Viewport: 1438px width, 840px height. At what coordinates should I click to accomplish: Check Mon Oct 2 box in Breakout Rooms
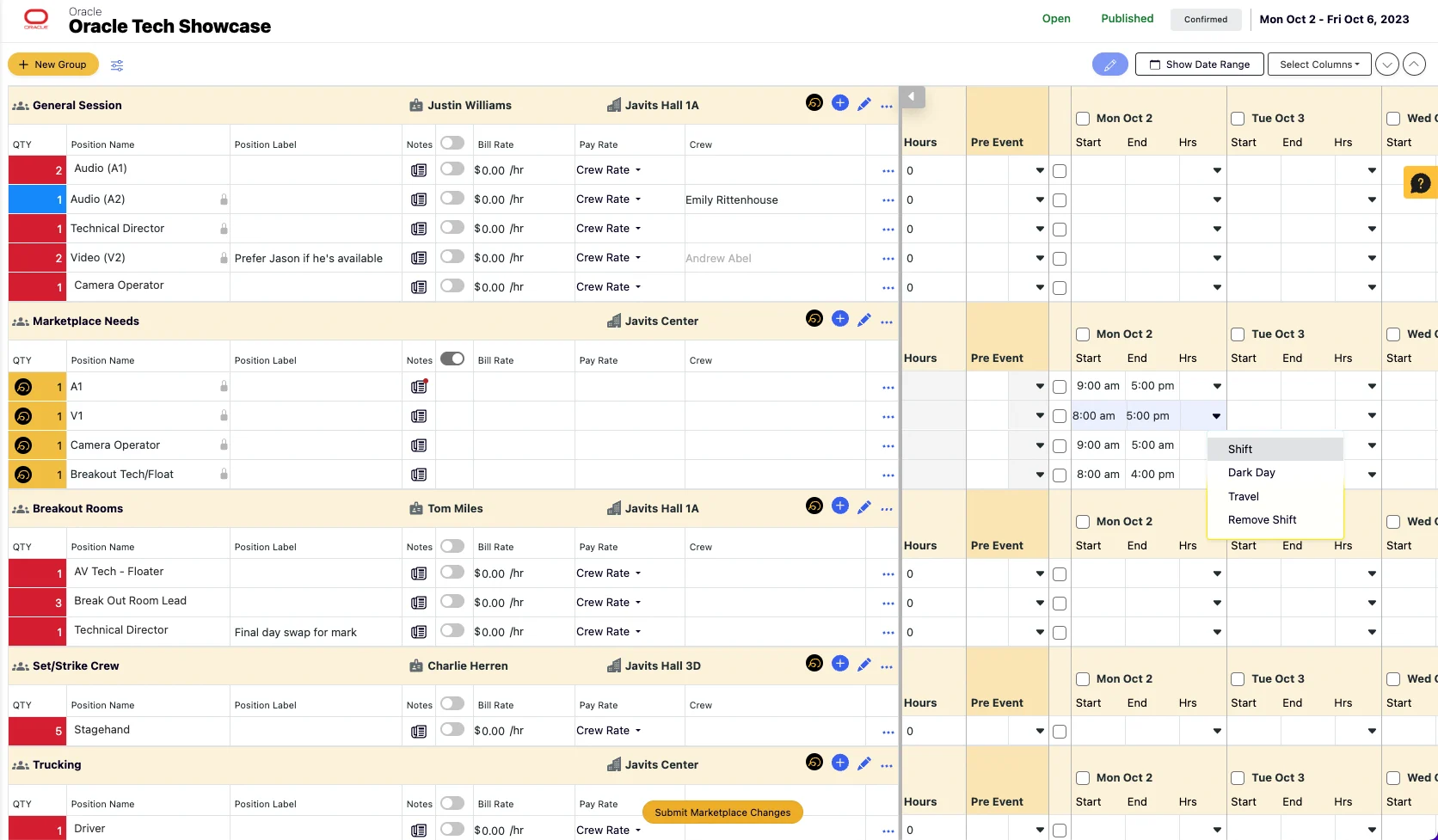click(x=1083, y=522)
